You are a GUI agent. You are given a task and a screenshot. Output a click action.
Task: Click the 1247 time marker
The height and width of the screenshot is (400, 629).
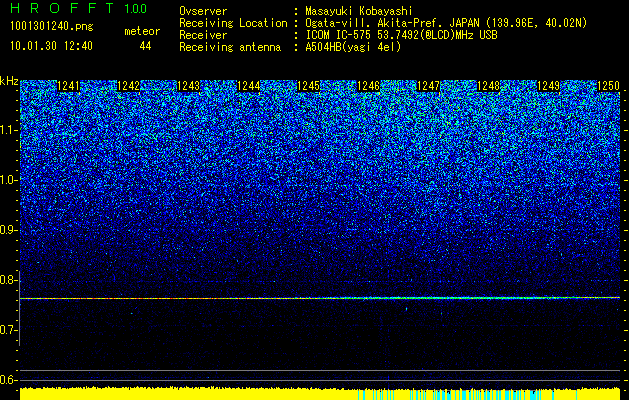428,86
